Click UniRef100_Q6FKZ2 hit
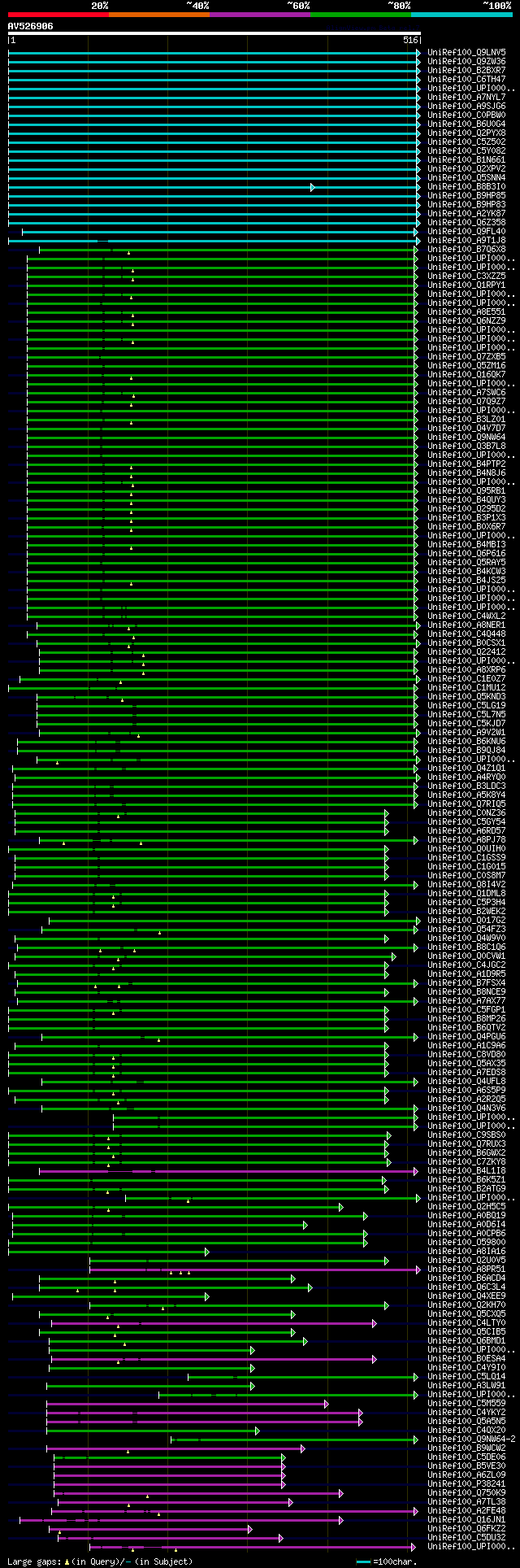The width and height of the screenshot is (520, 1568). click(466, 1528)
